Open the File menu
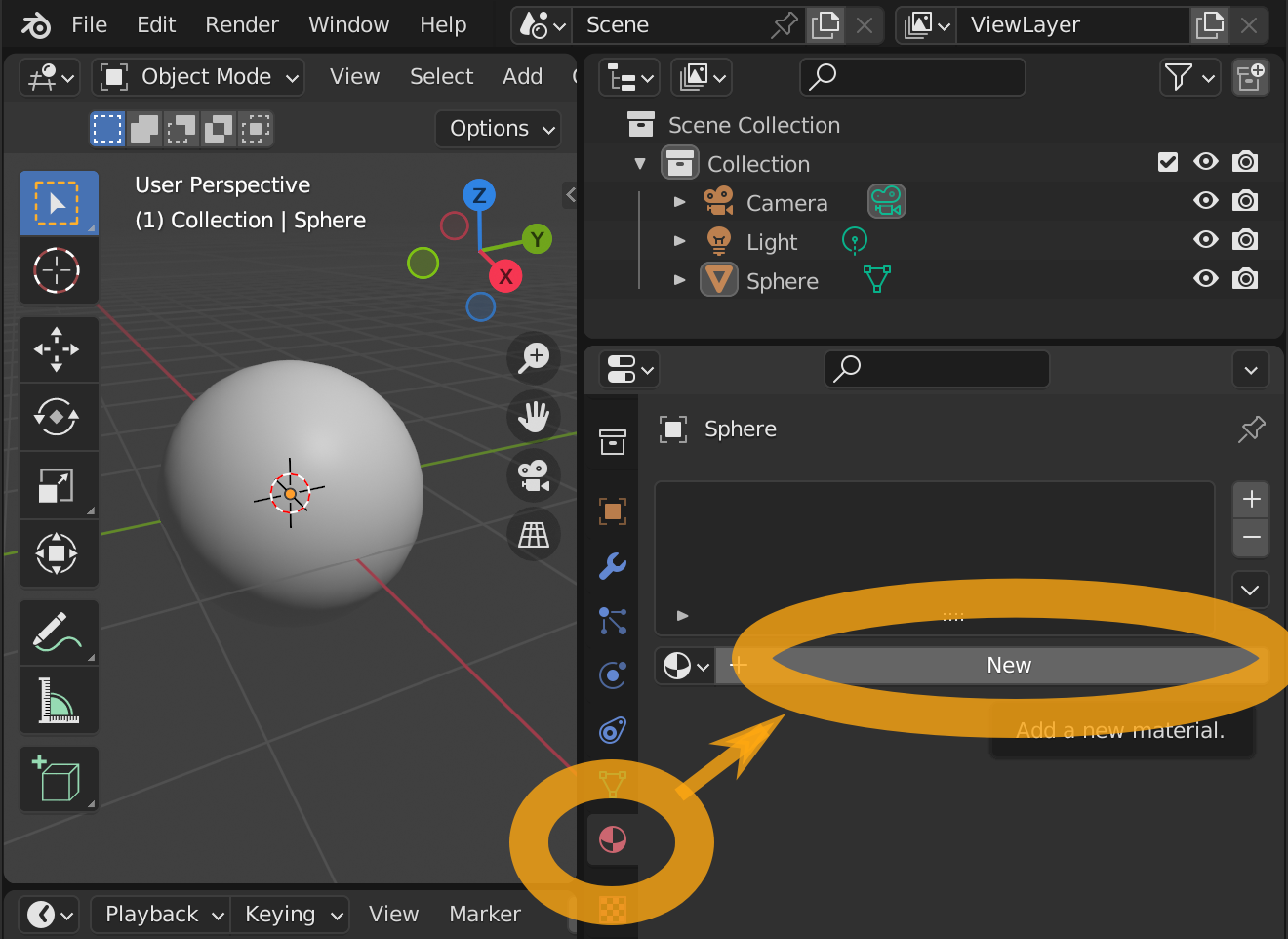 (x=89, y=24)
